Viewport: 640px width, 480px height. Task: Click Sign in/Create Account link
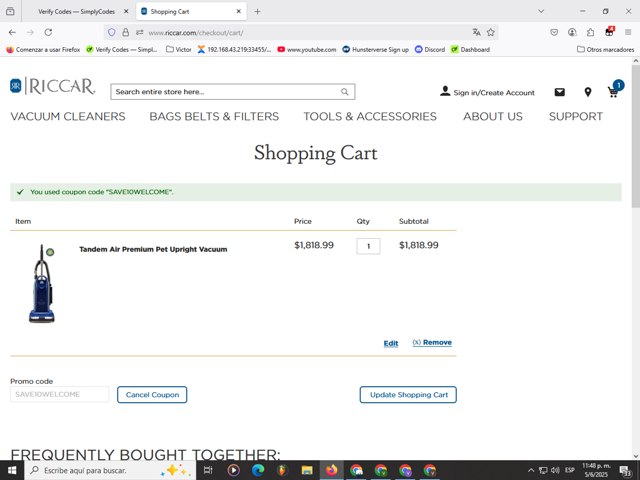point(494,93)
